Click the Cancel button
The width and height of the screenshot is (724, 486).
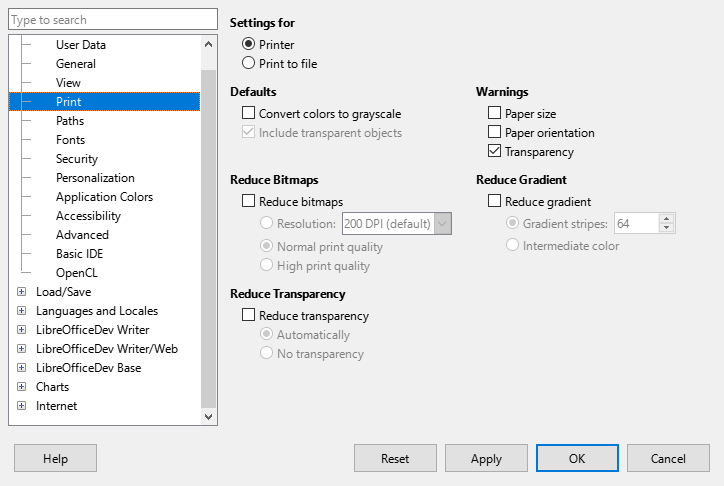pyautogui.click(x=668, y=458)
